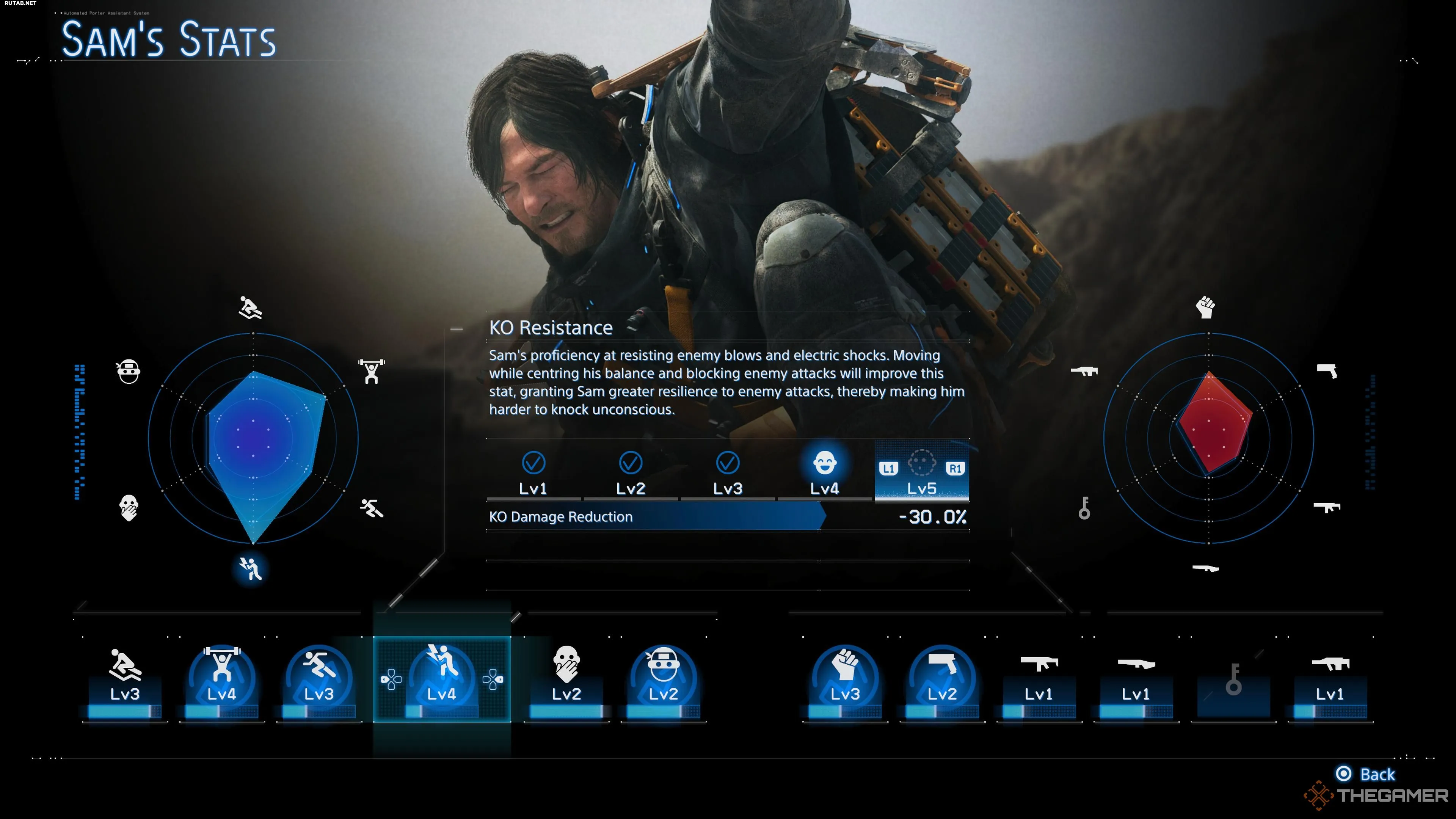Click the weightlifter icon on blue radar chart
This screenshot has height=819, width=1456.
[371, 371]
